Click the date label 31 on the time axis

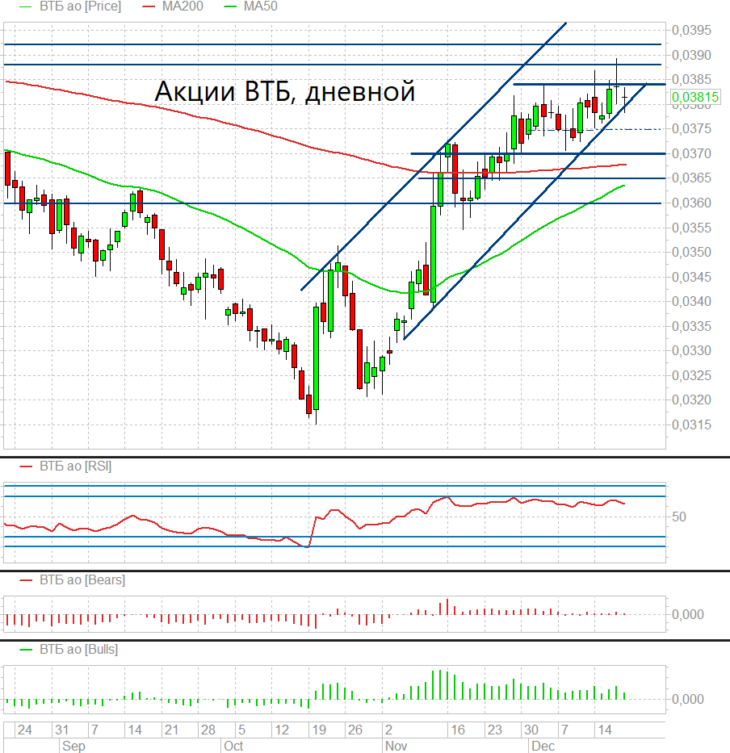[x=61, y=730]
